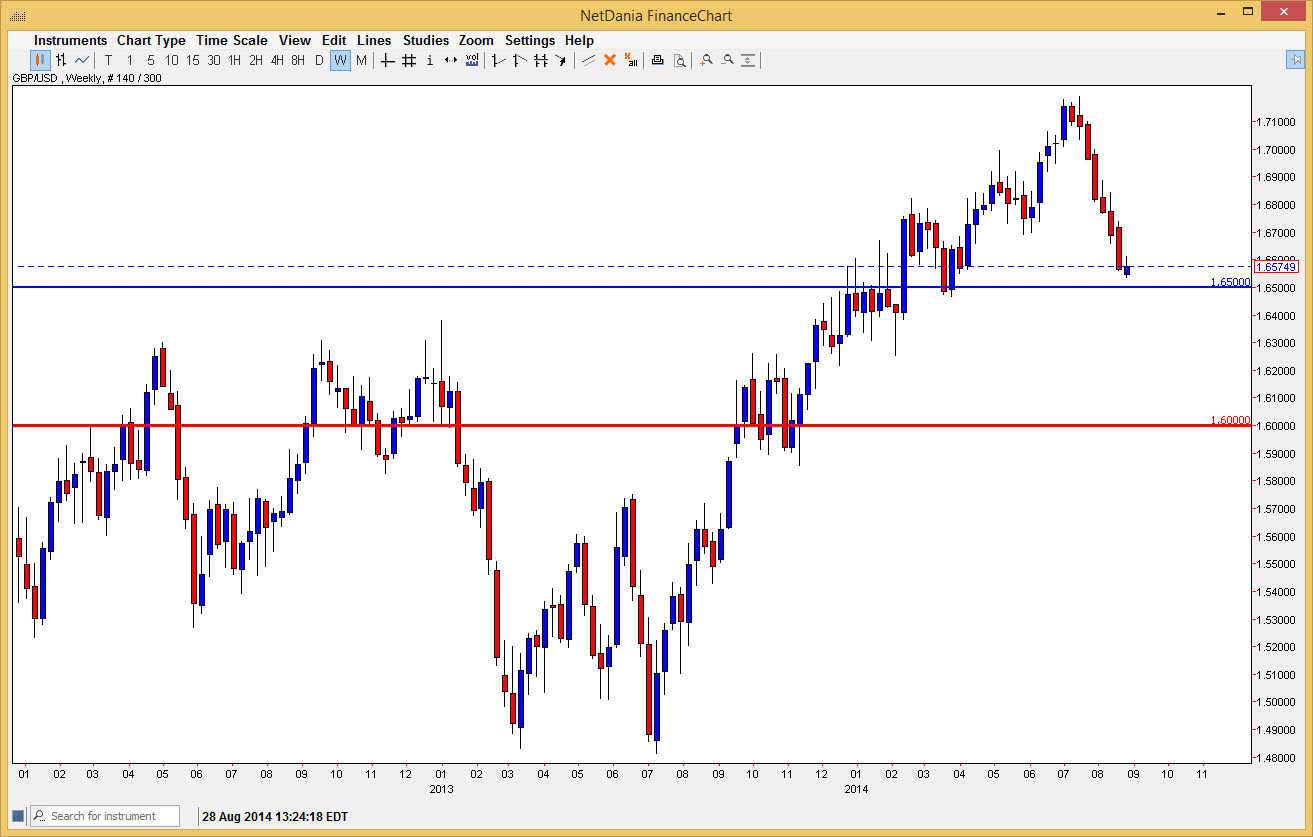Remove selected line with the red X icon
The height and width of the screenshot is (837, 1313).
click(608, 60)
